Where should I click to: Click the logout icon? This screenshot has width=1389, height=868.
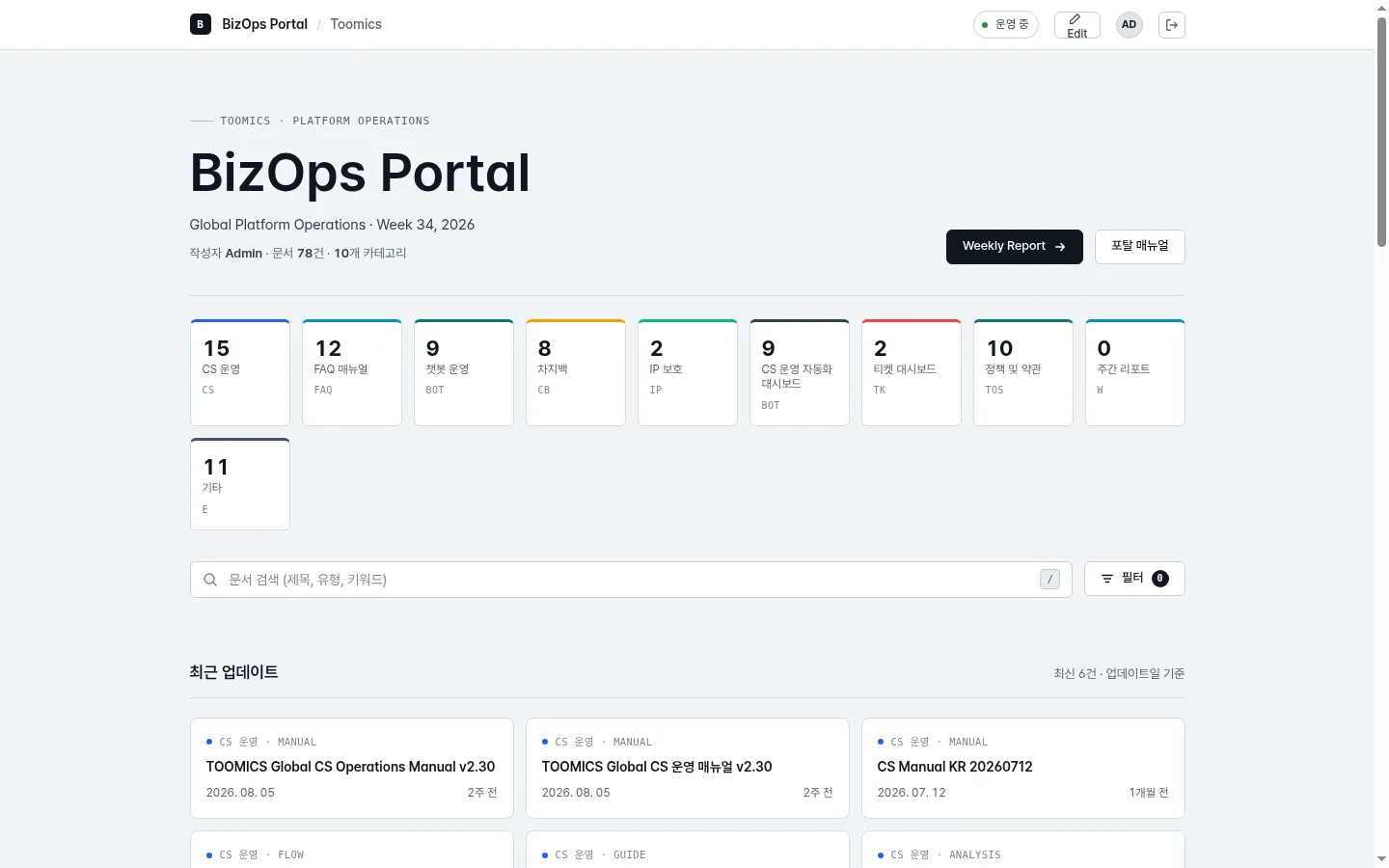(x=1172, y=25)
